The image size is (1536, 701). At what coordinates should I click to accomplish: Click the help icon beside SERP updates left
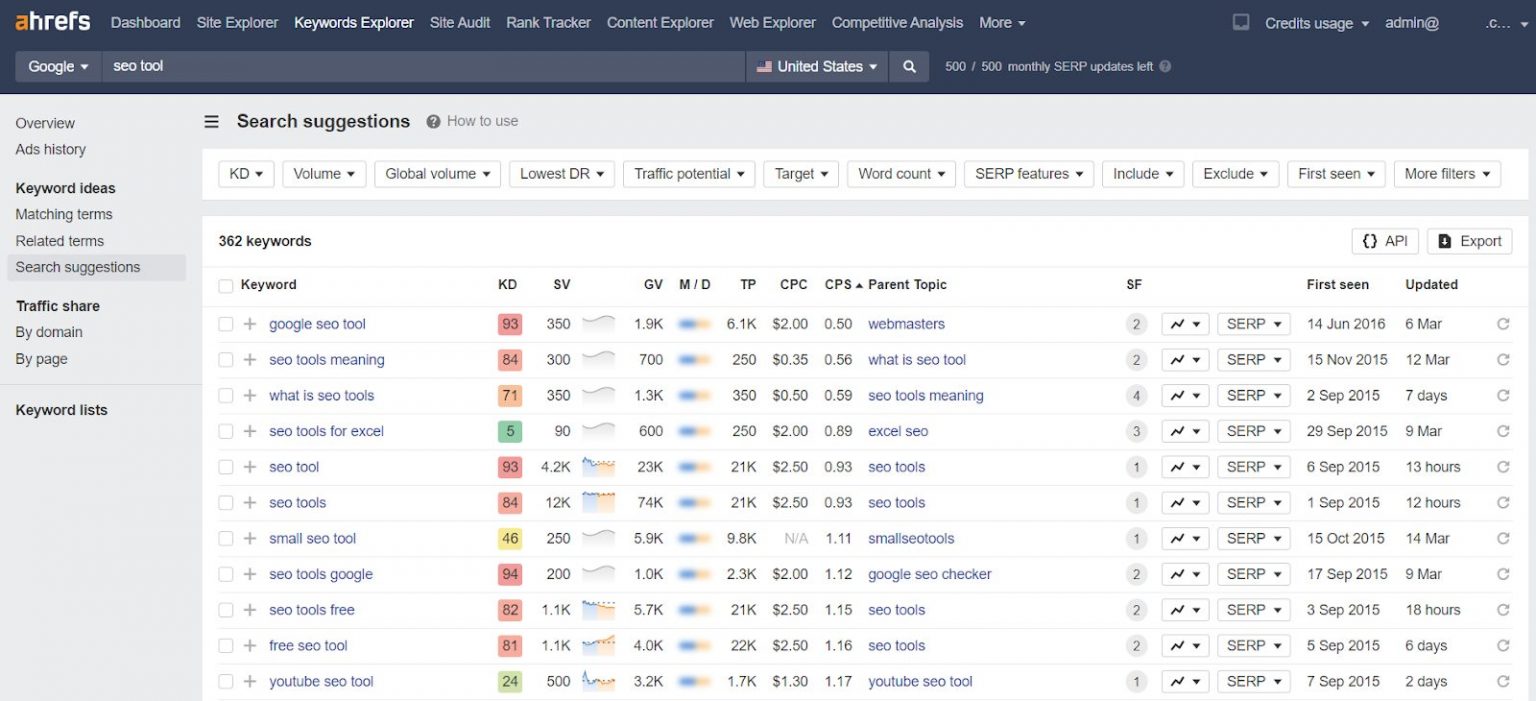1165,67
